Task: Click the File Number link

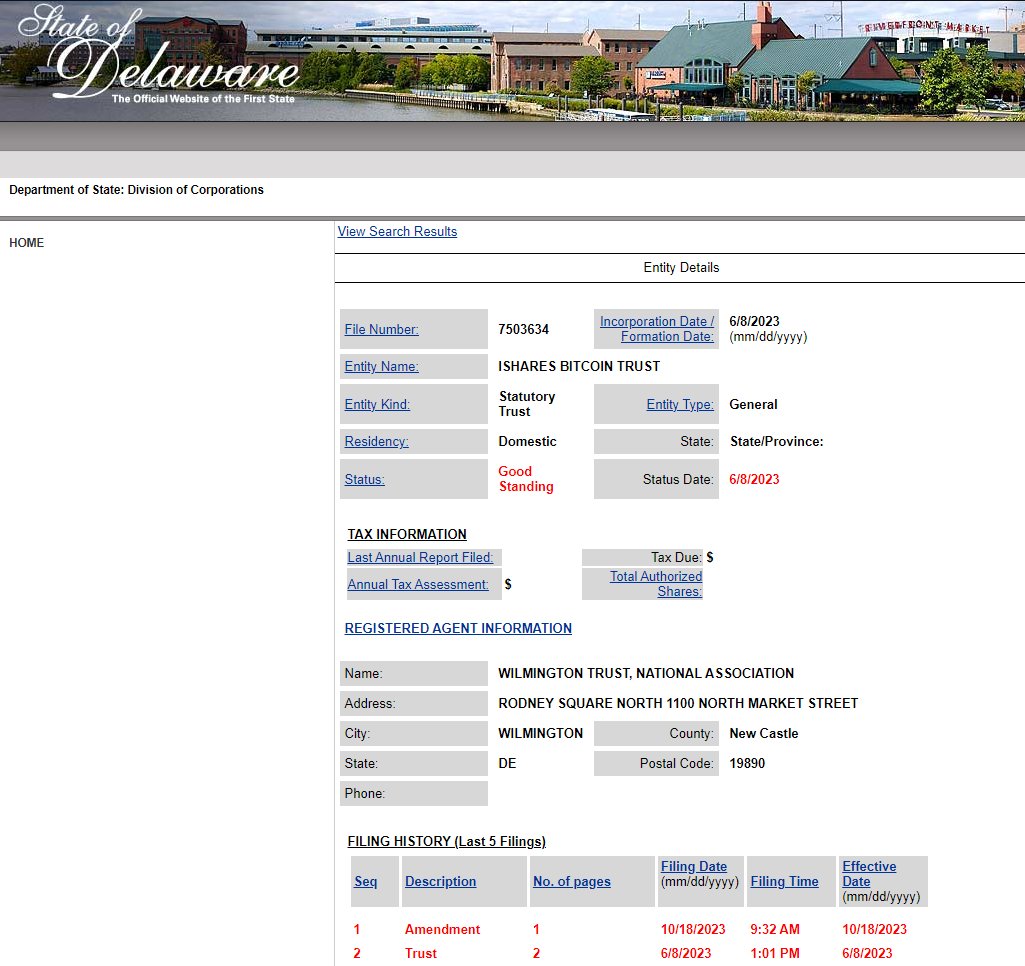Action: 382,329
